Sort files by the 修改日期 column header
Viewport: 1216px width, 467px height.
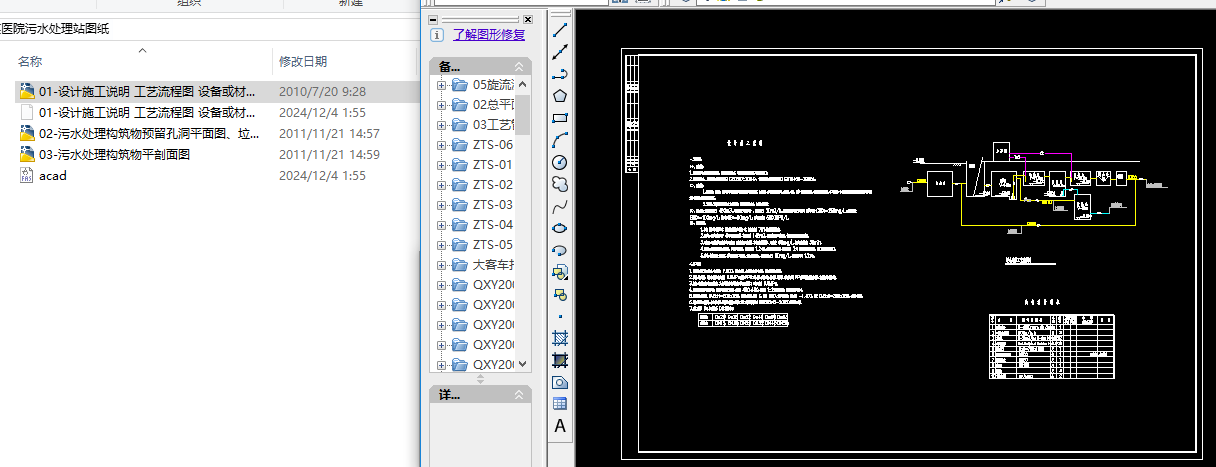[303, 62]
